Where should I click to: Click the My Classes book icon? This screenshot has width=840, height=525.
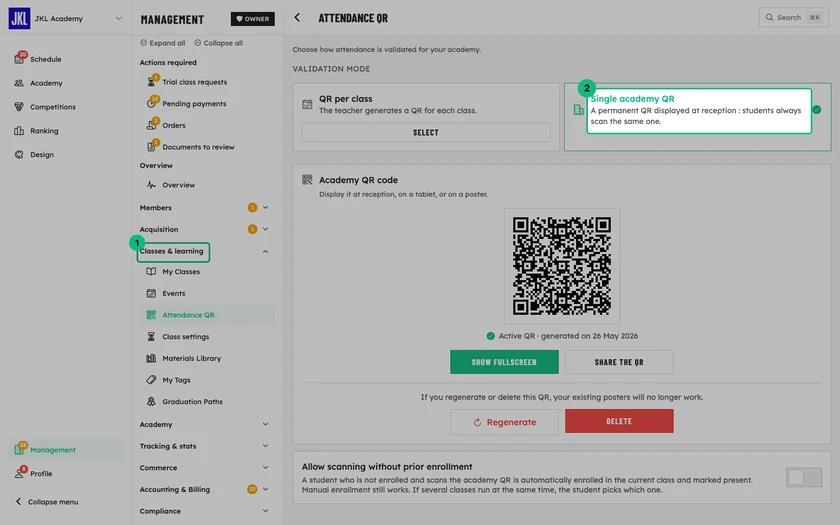point(151,272)
